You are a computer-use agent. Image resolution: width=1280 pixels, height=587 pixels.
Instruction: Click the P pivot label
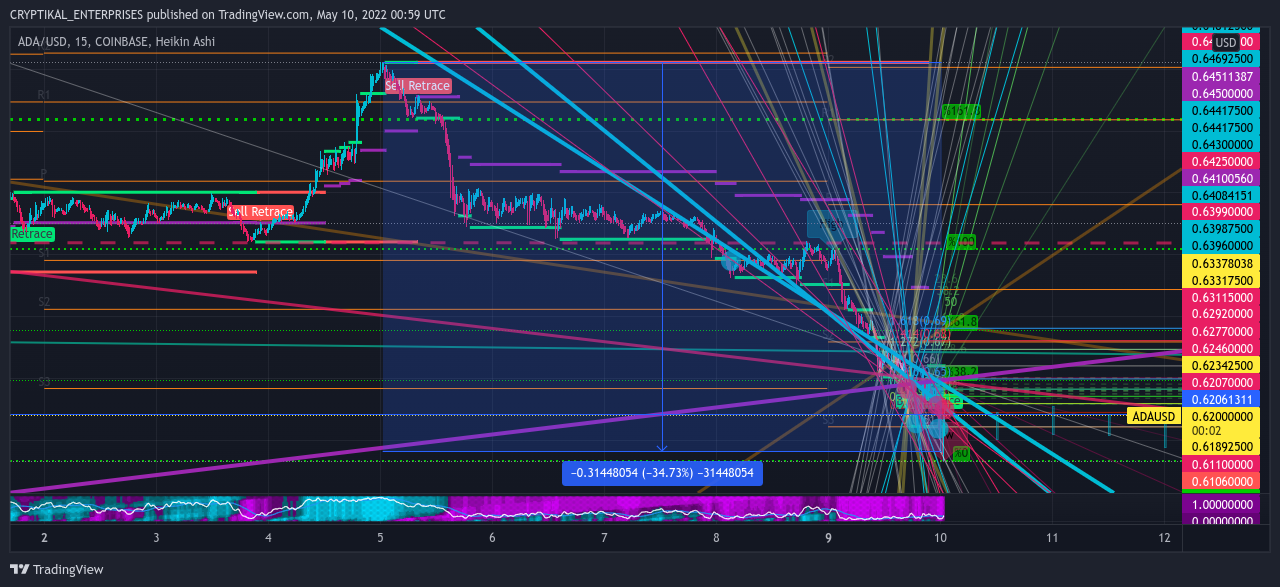tap(44, 173)
